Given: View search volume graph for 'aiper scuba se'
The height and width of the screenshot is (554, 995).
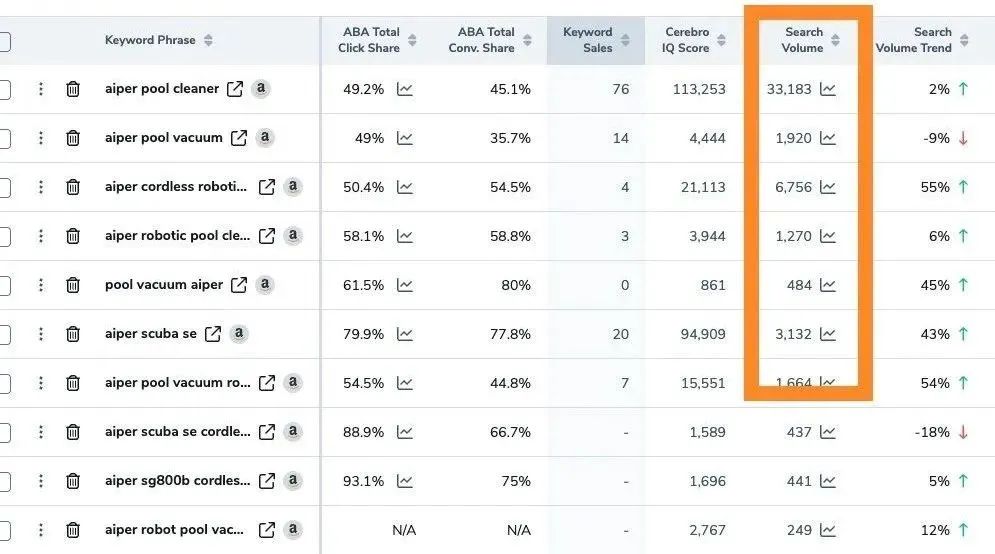Looking at the screenshot, I should [827, 334].
